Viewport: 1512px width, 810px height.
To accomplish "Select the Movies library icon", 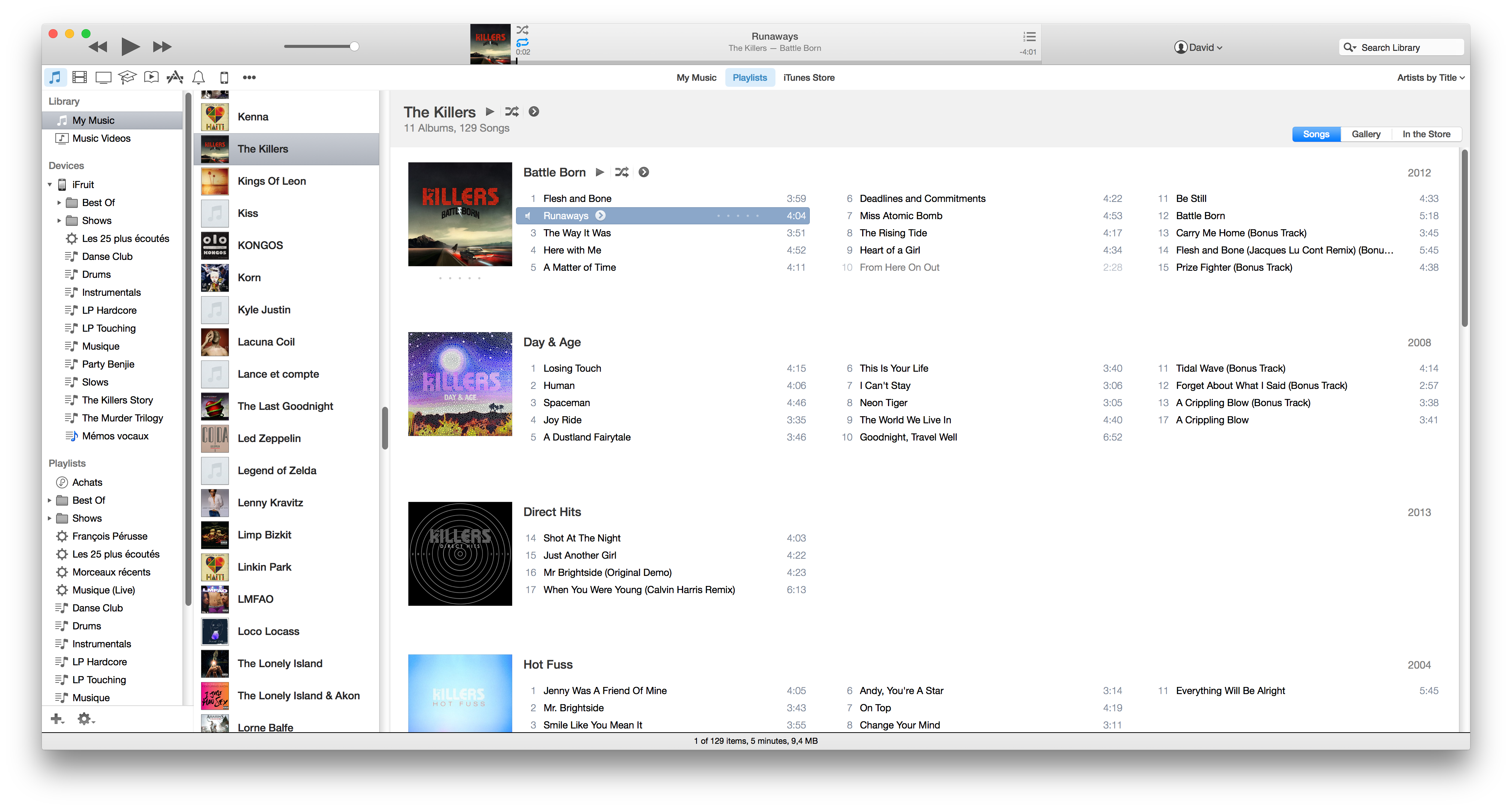I will coord(79,77).
